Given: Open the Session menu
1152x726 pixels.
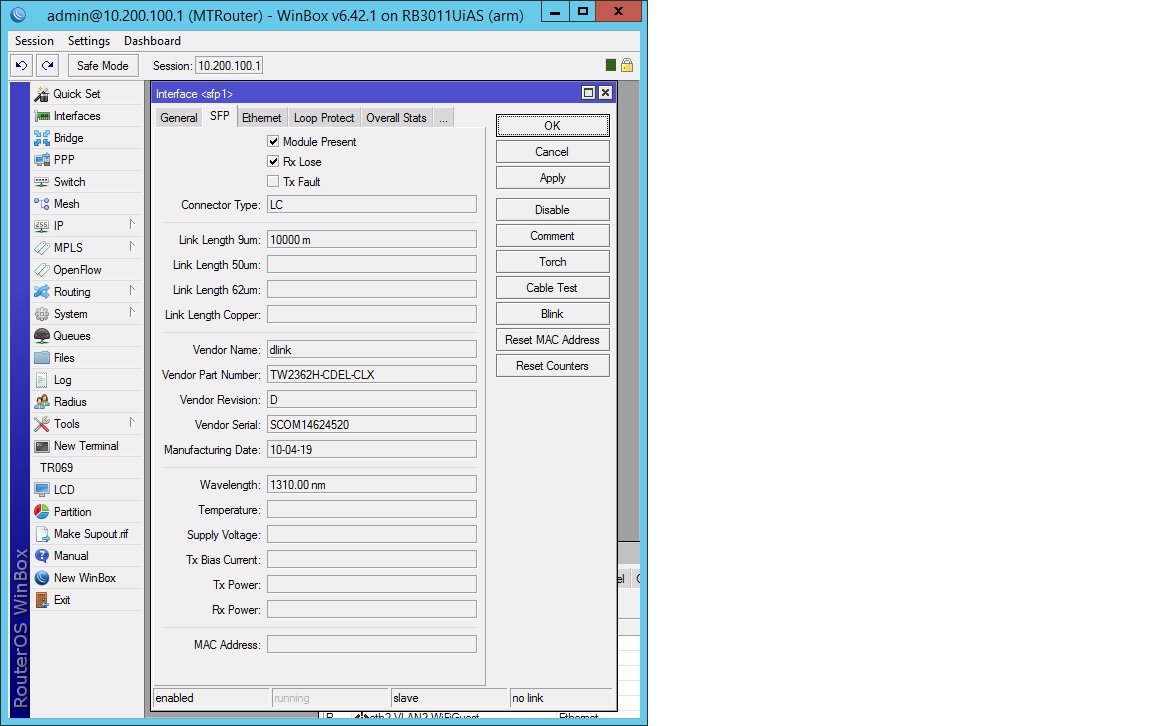Looking at the screenshot, I should [35, 41].
